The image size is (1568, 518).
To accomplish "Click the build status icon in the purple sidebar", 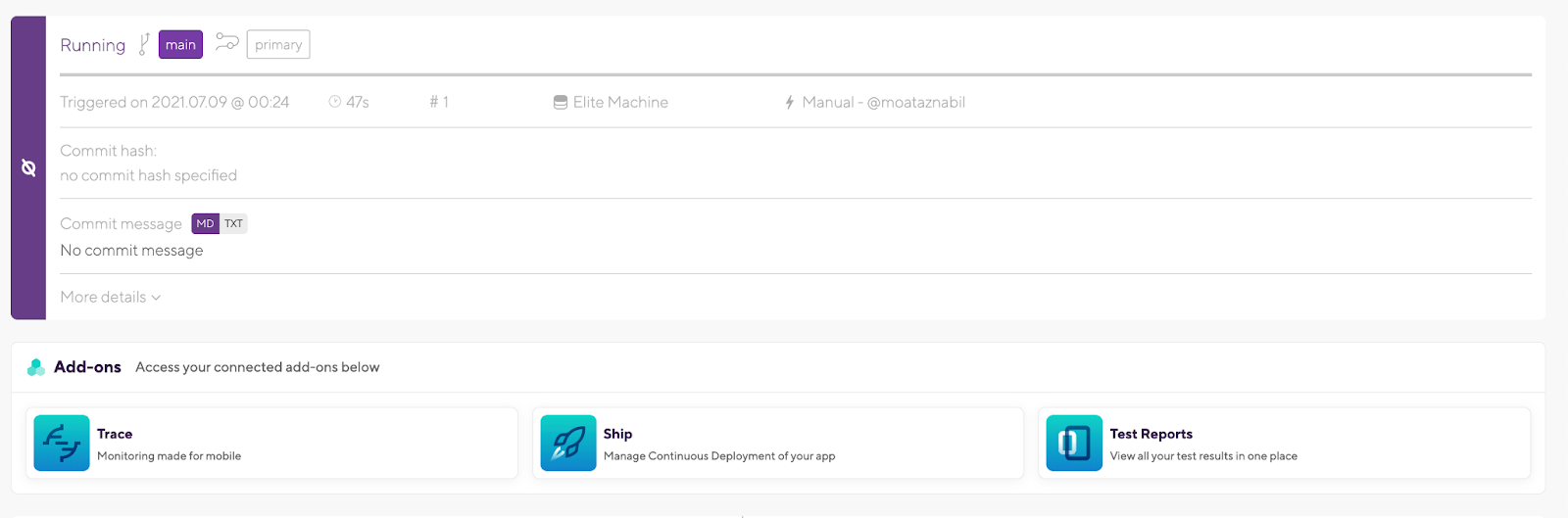I will [x=28, y=168].
